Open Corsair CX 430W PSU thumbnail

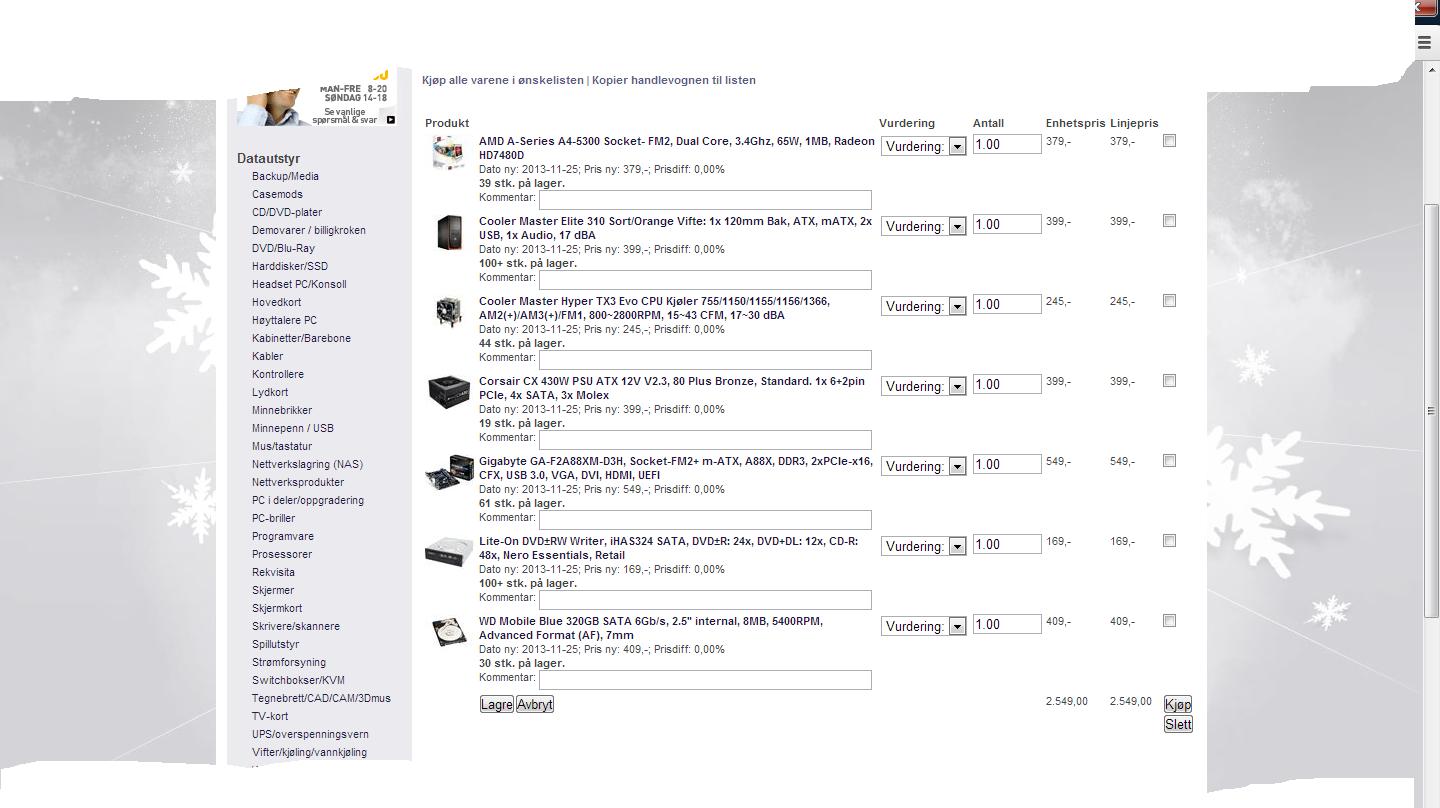pyautogui.click(x=449, y=391)
